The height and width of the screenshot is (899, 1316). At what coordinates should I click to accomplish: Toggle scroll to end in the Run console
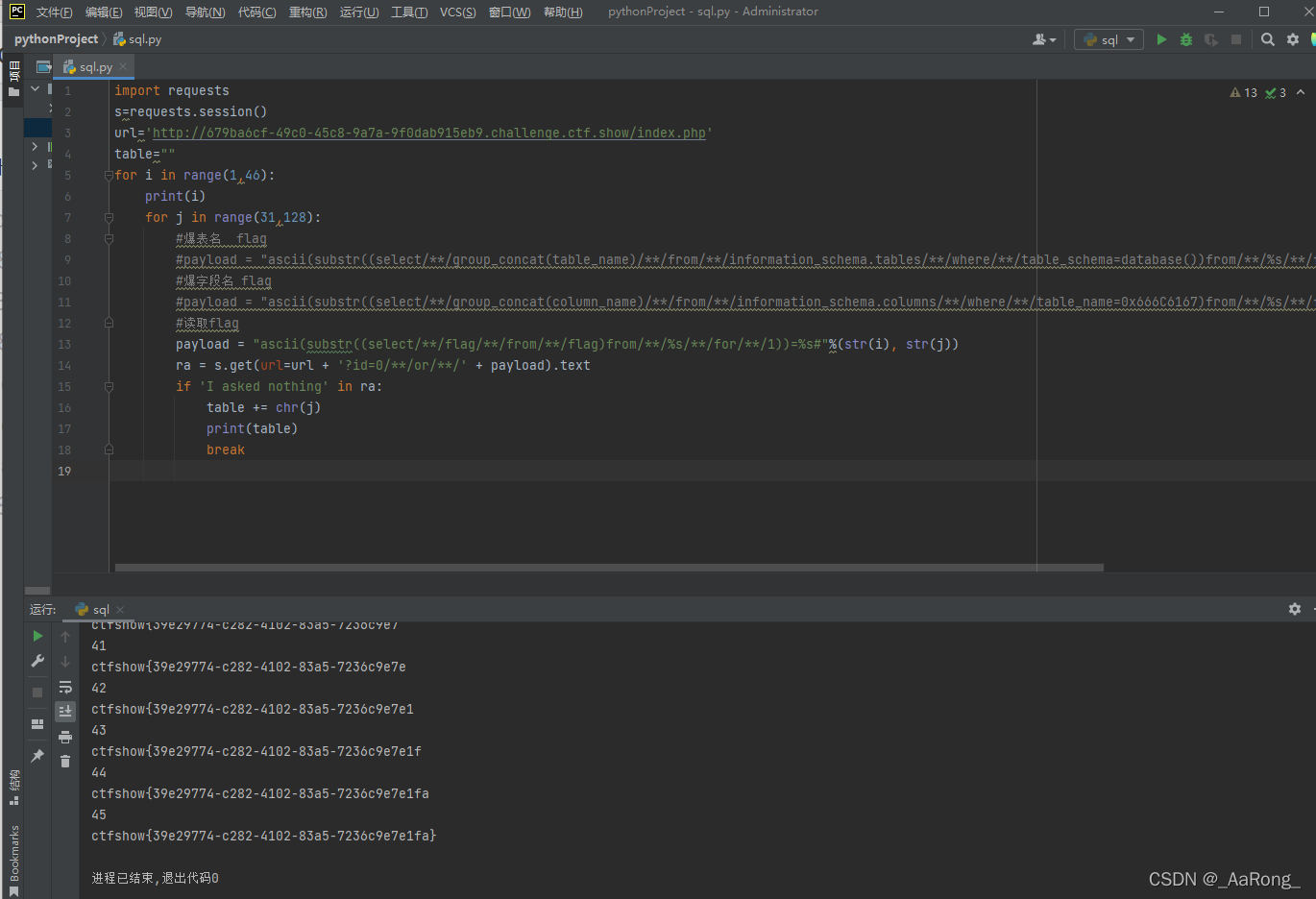65,712
